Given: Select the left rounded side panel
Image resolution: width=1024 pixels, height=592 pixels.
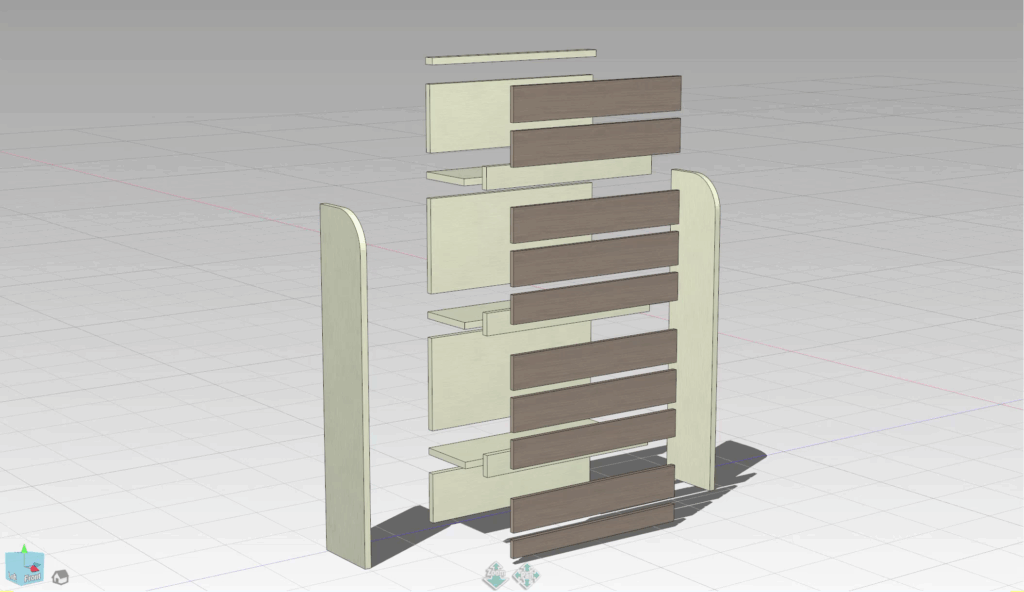Looking at the screenshot, I should coord(342,380).
